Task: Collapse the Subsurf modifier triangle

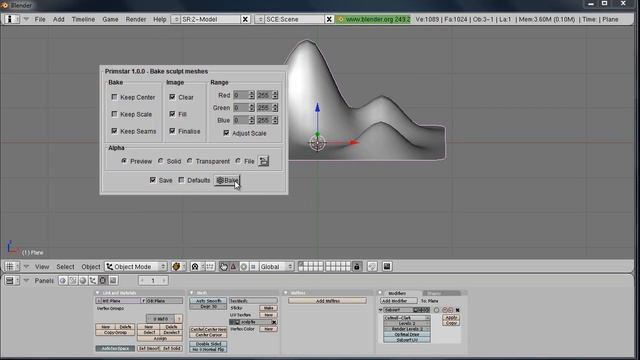Action: (381, 310)
